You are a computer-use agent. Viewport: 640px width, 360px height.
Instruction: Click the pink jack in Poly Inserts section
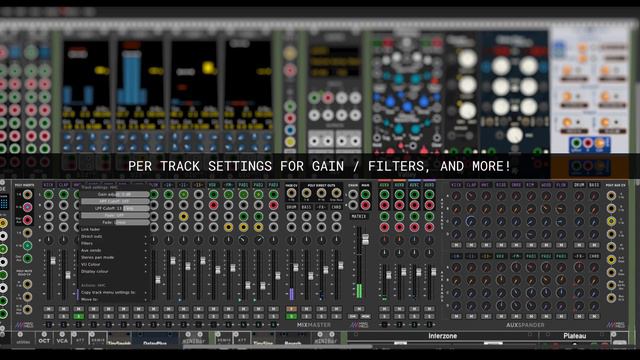coord(27,207)
